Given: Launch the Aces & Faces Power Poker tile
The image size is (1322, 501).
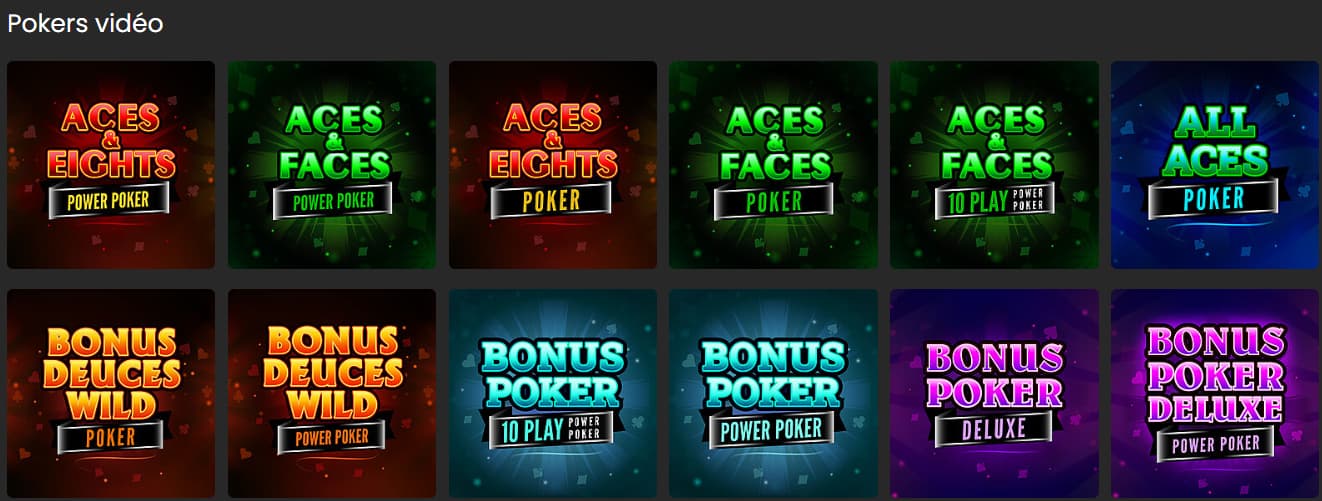Looking at the screenshot, I should (x=332, y=165).
